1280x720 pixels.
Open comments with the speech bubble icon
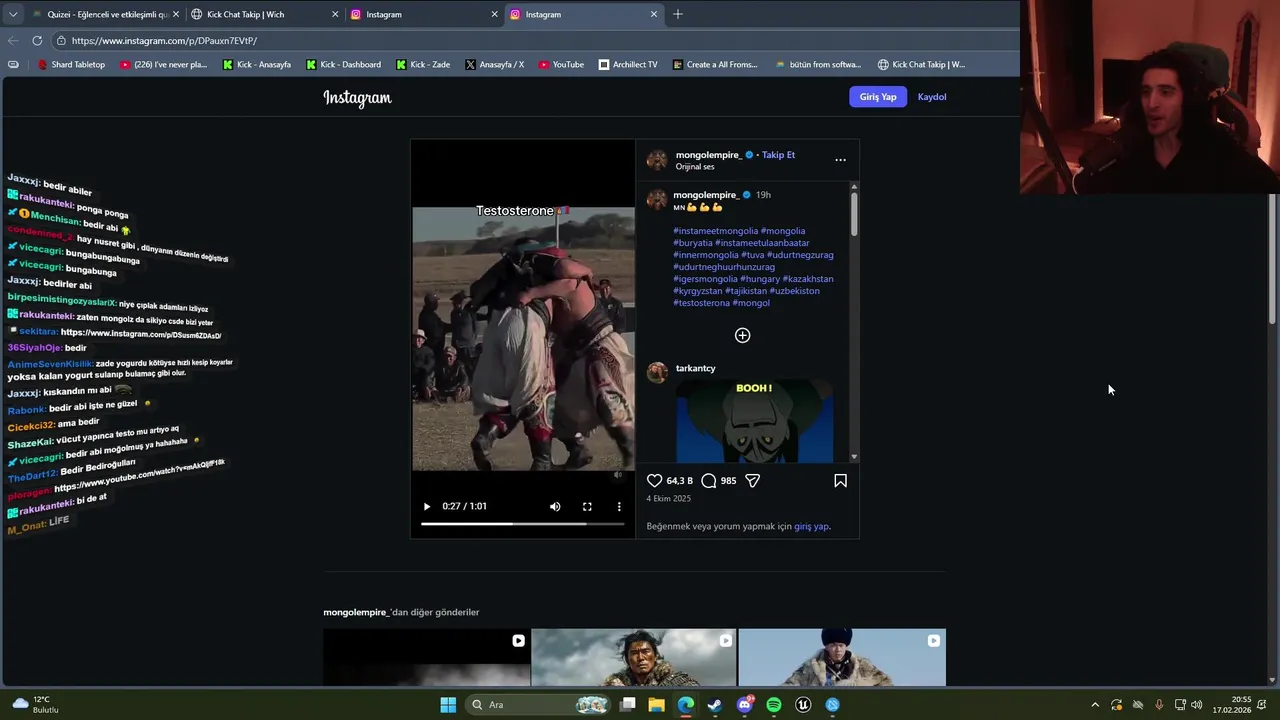pos(709,481)
